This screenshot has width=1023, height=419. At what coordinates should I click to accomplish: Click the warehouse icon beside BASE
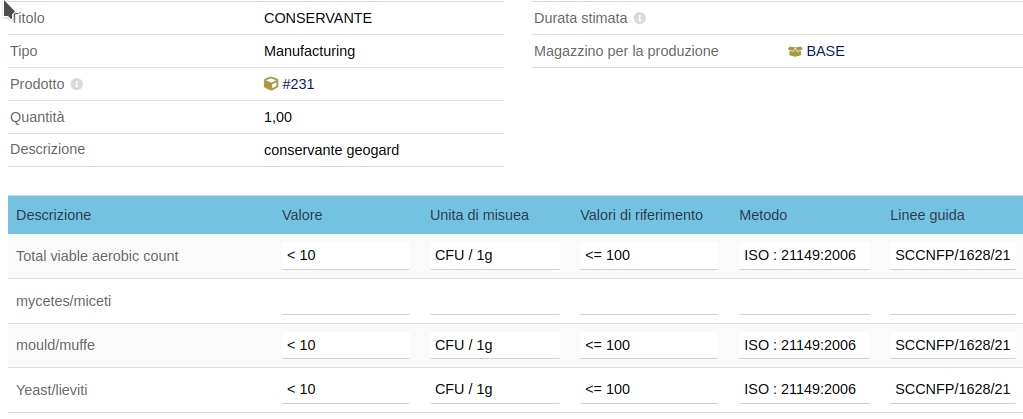coord(795,52)
